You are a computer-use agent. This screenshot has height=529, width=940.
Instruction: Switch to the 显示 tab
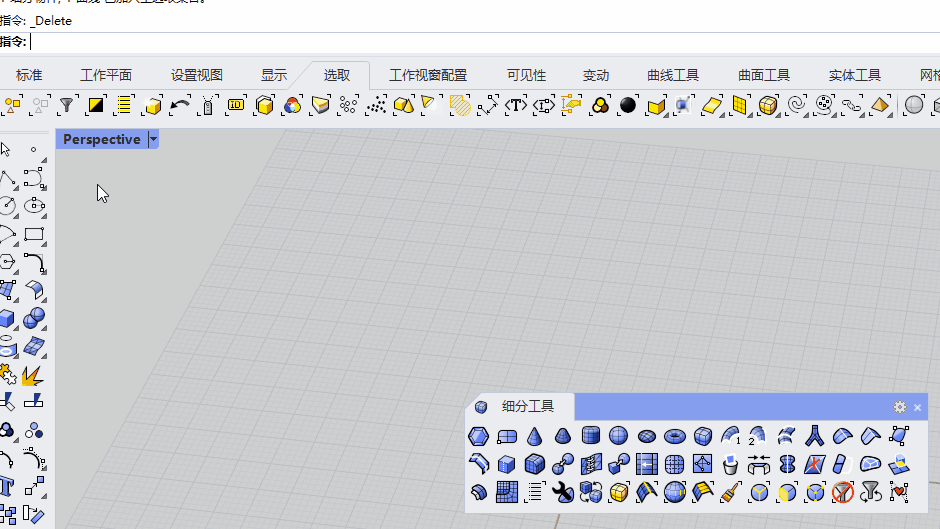(x=274, y=75)
